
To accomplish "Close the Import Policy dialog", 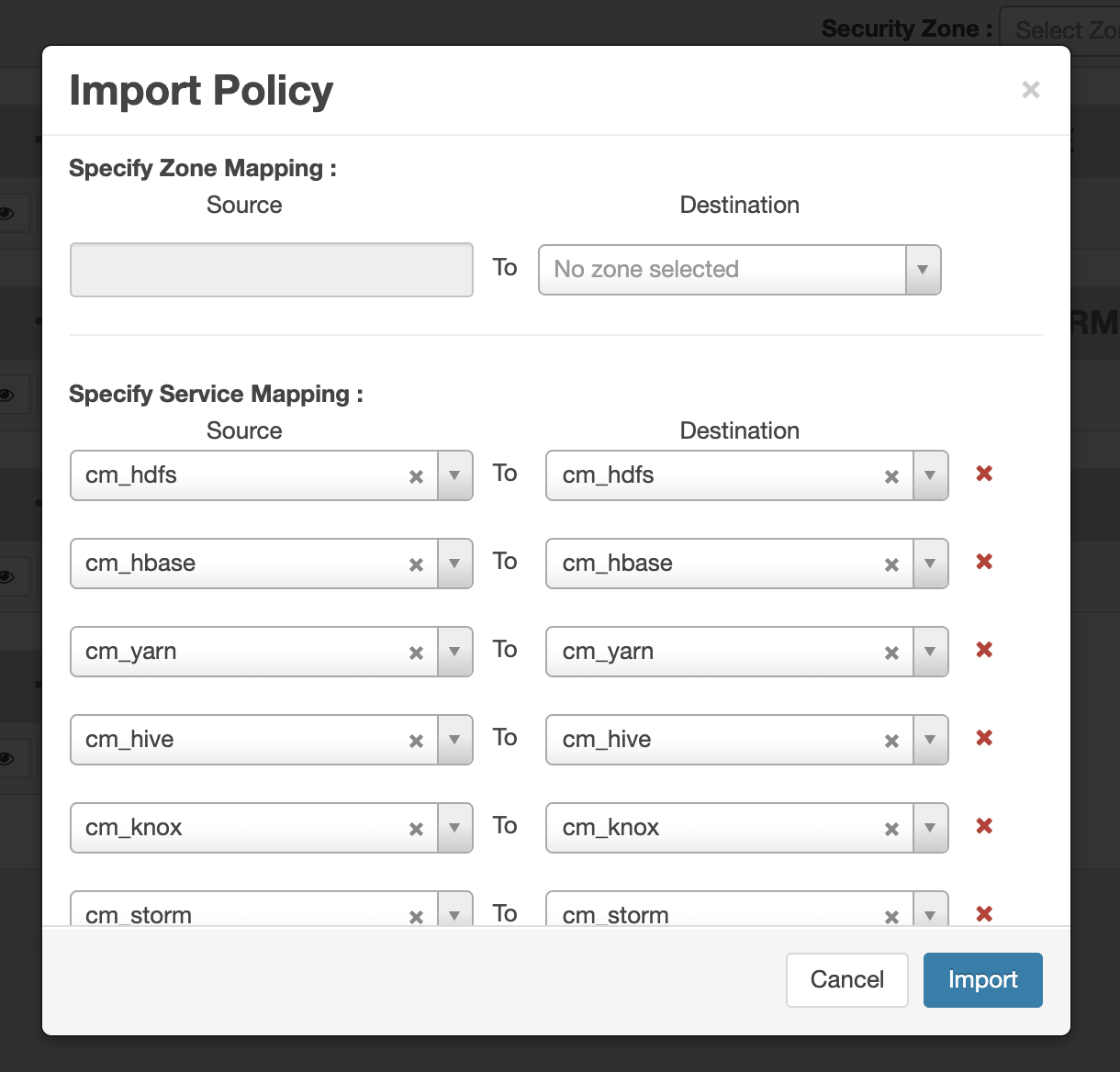I will click(1031, 90).
